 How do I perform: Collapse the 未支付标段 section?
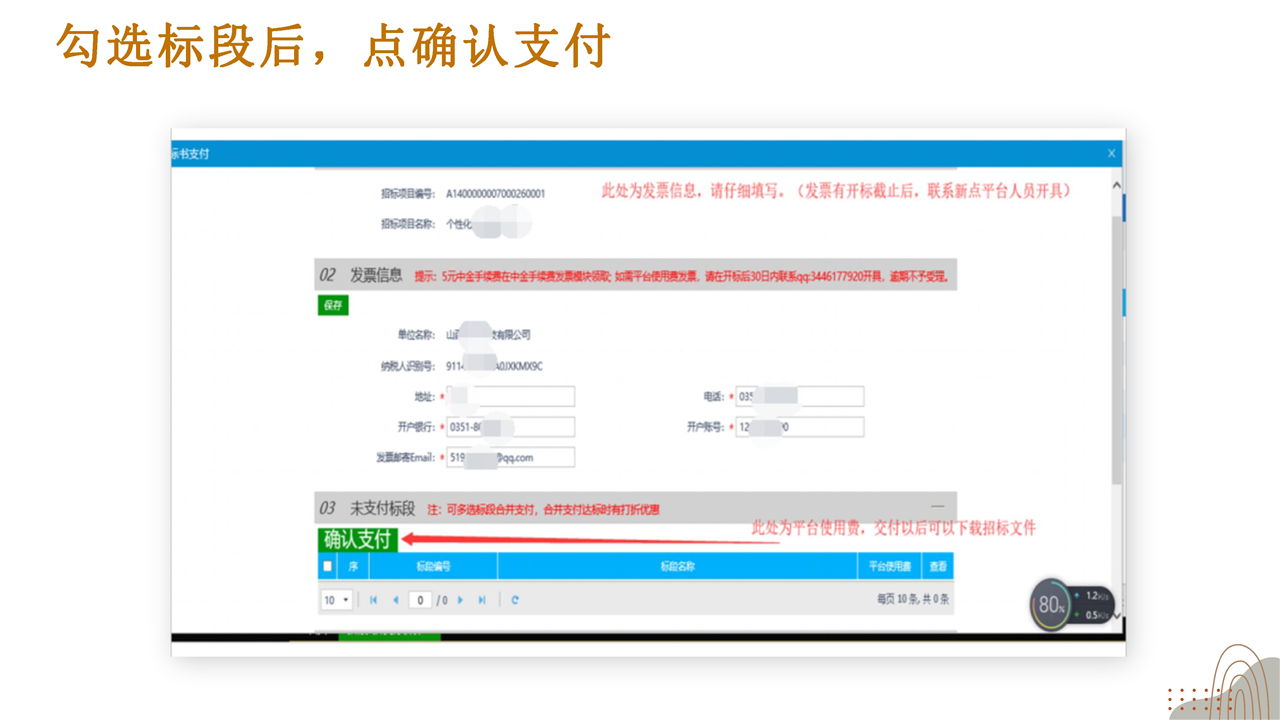point(937,508)
